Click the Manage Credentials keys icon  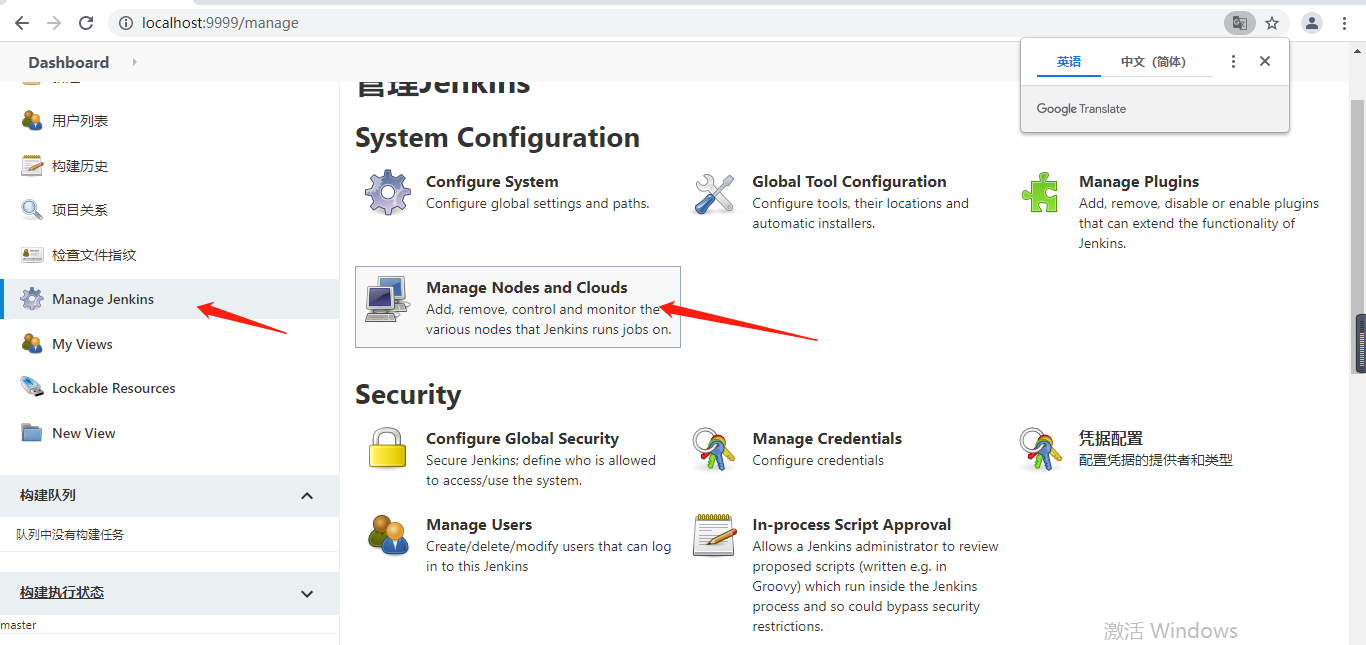coord(714,449)
